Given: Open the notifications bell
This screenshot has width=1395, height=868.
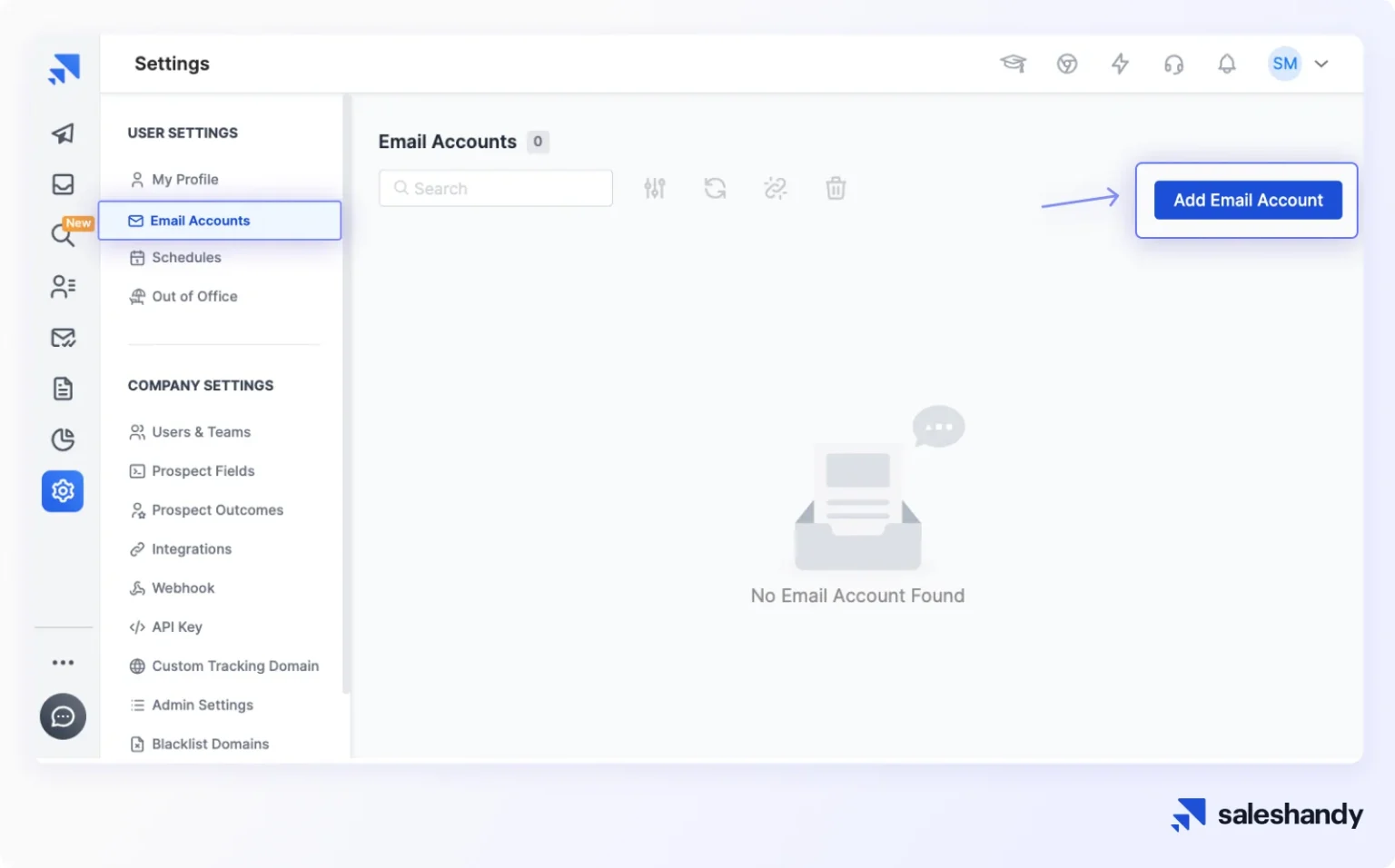Looking at the screenshot, I should 1227,64.
